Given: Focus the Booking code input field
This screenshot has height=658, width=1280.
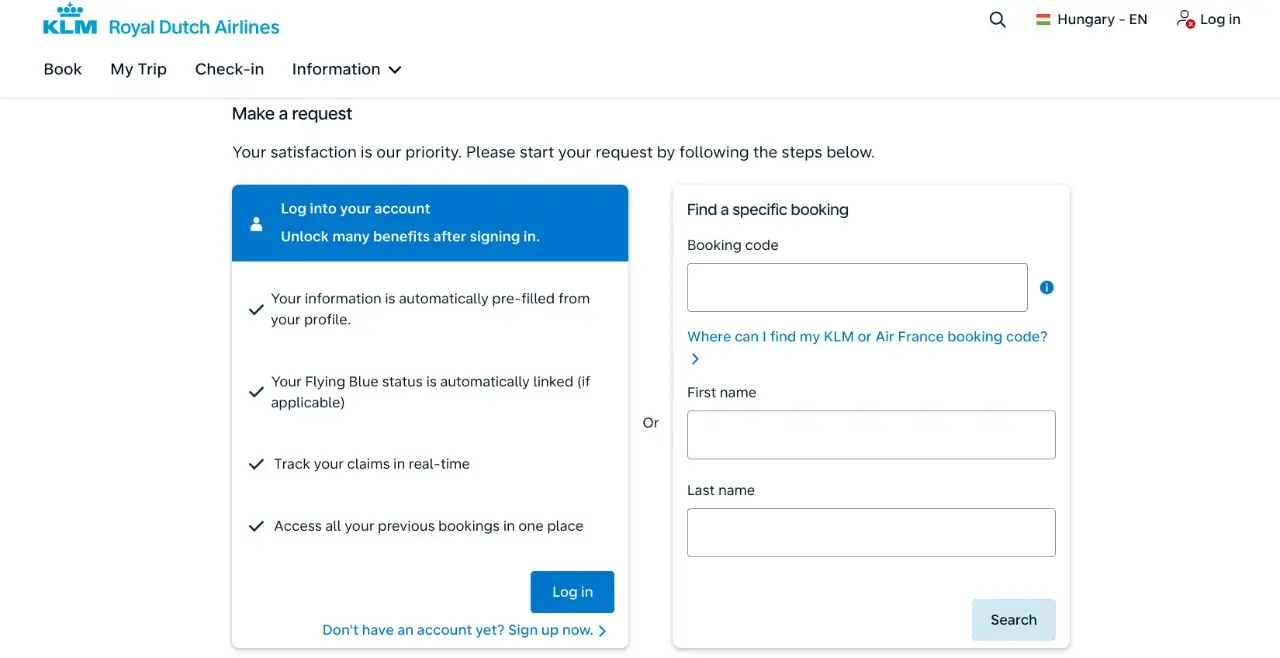Looking at the screenshot, I should tap(857, 287).
